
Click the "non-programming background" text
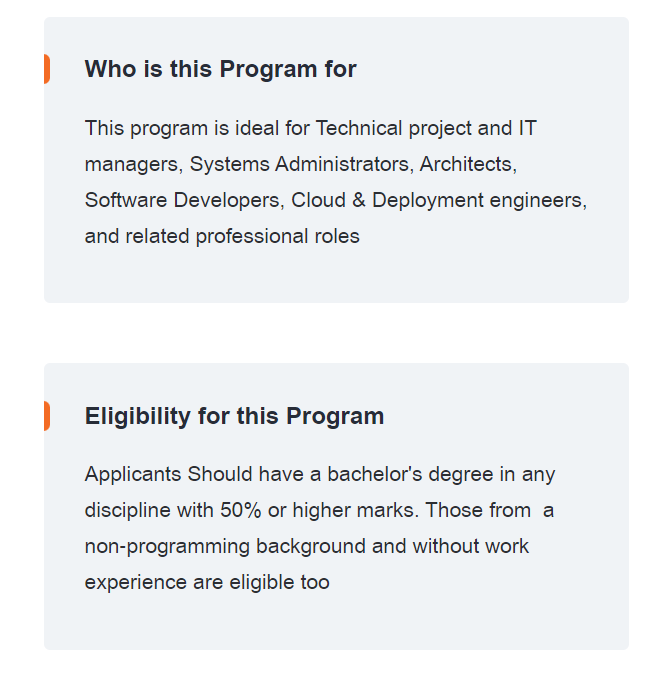[x=225, y=547]
